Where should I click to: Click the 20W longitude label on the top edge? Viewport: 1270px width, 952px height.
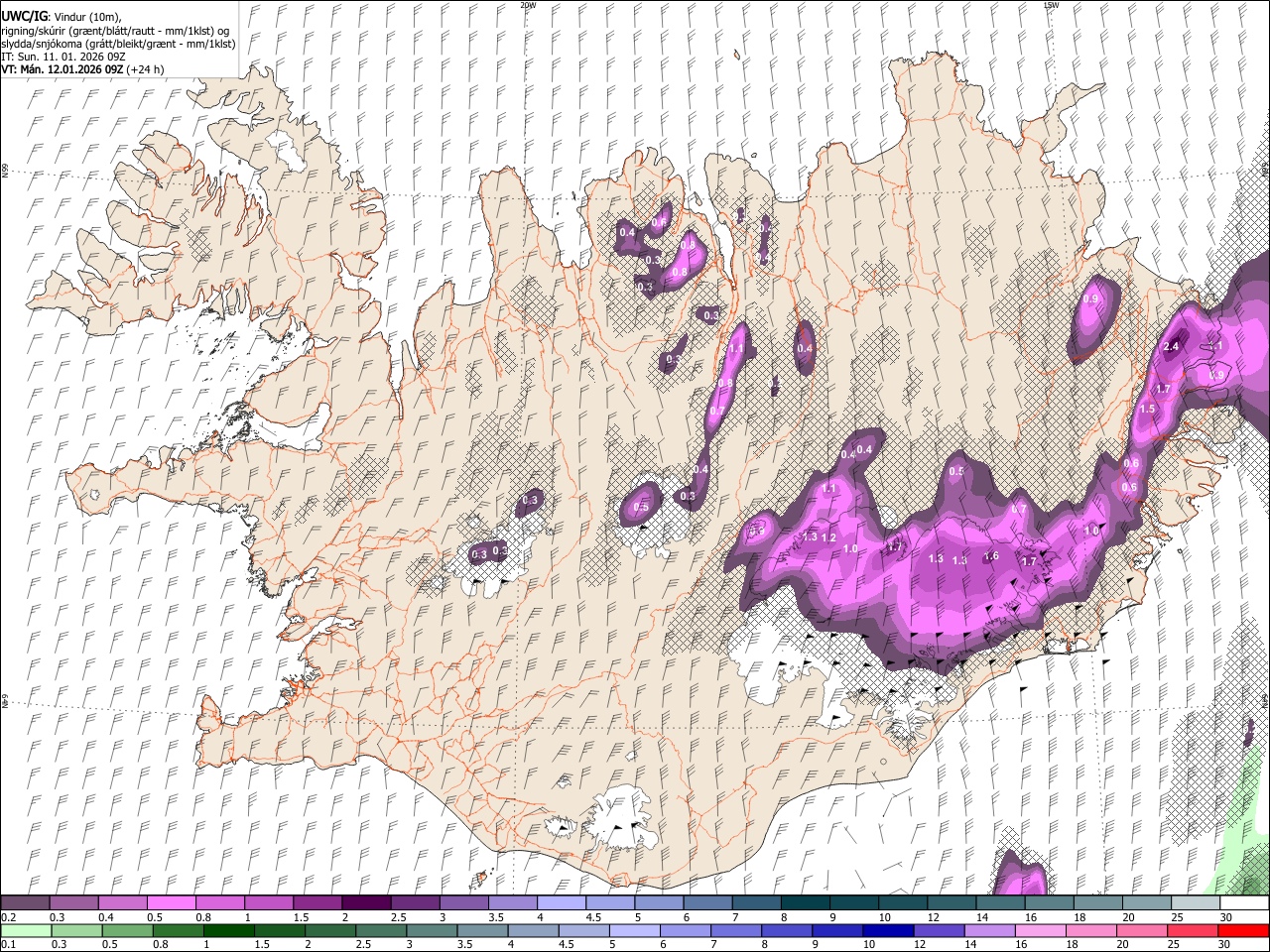528,5
